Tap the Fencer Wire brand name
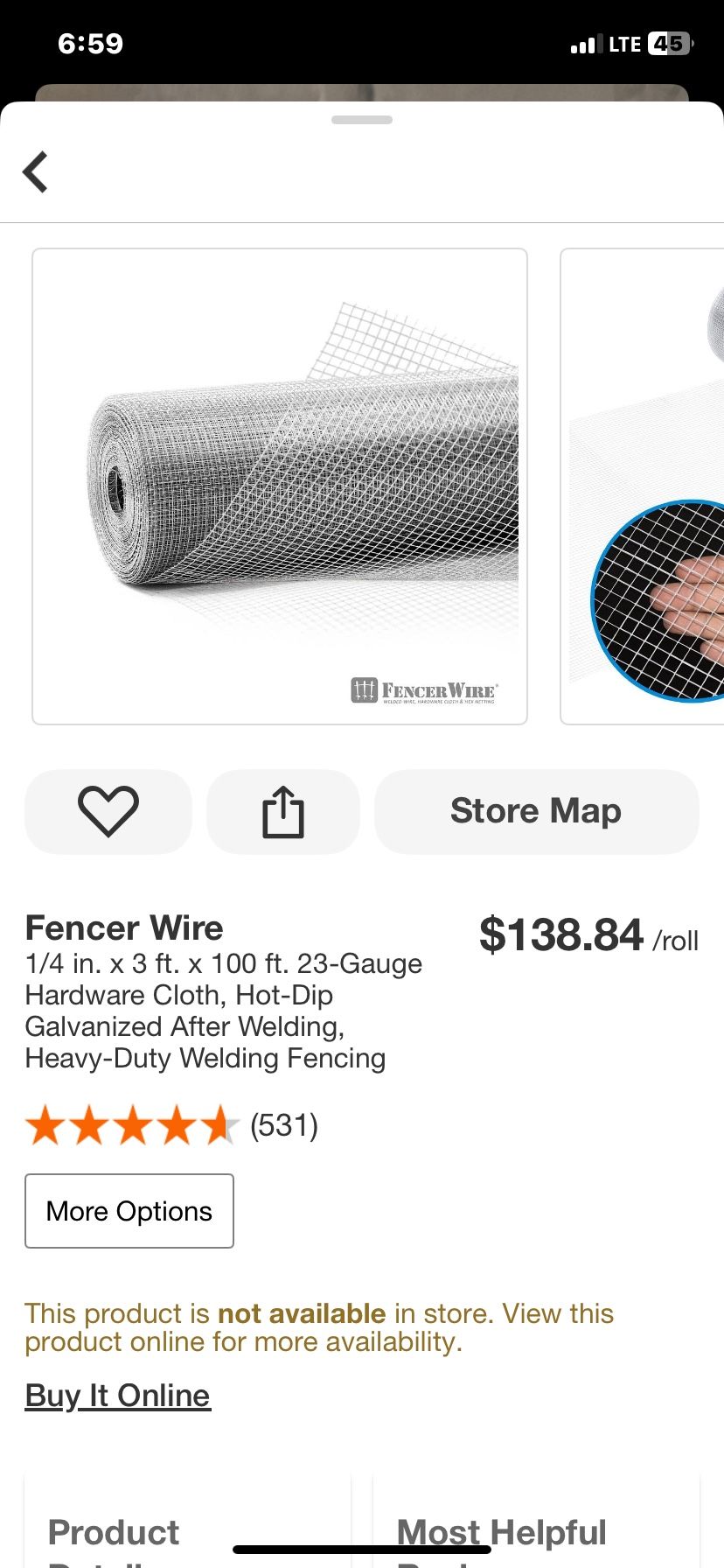Screen dimensions: 724x1568 124,927
